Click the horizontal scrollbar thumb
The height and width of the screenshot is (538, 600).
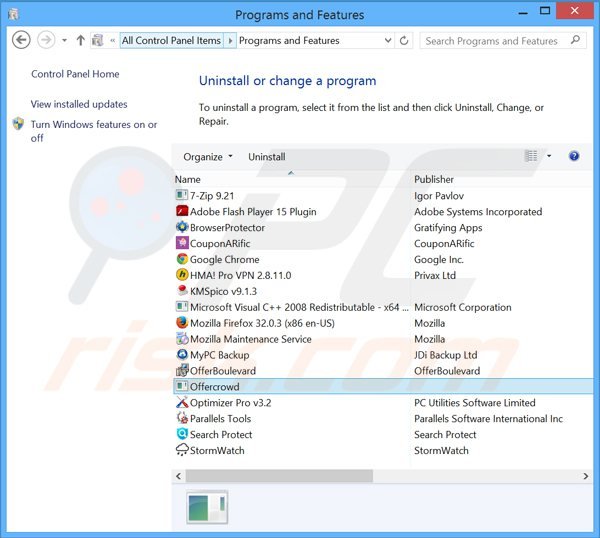click(x=279, y=476)
